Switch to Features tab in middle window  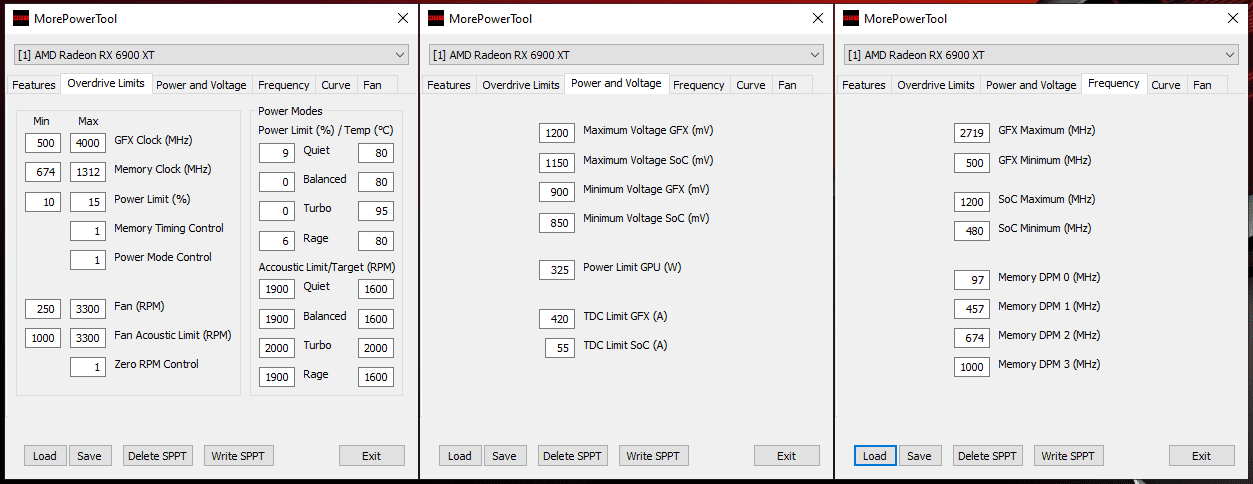[449, 85]
